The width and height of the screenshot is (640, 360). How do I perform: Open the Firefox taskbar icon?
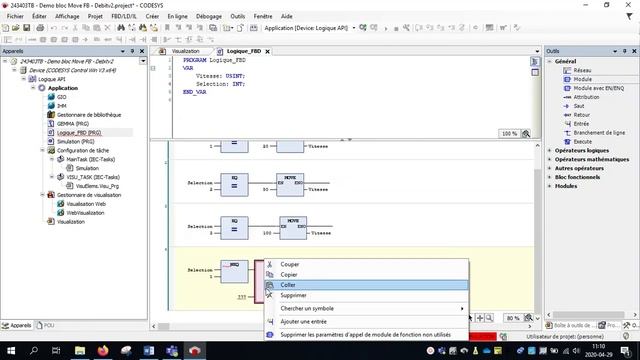pyautogui.click(x=103, y=351)
